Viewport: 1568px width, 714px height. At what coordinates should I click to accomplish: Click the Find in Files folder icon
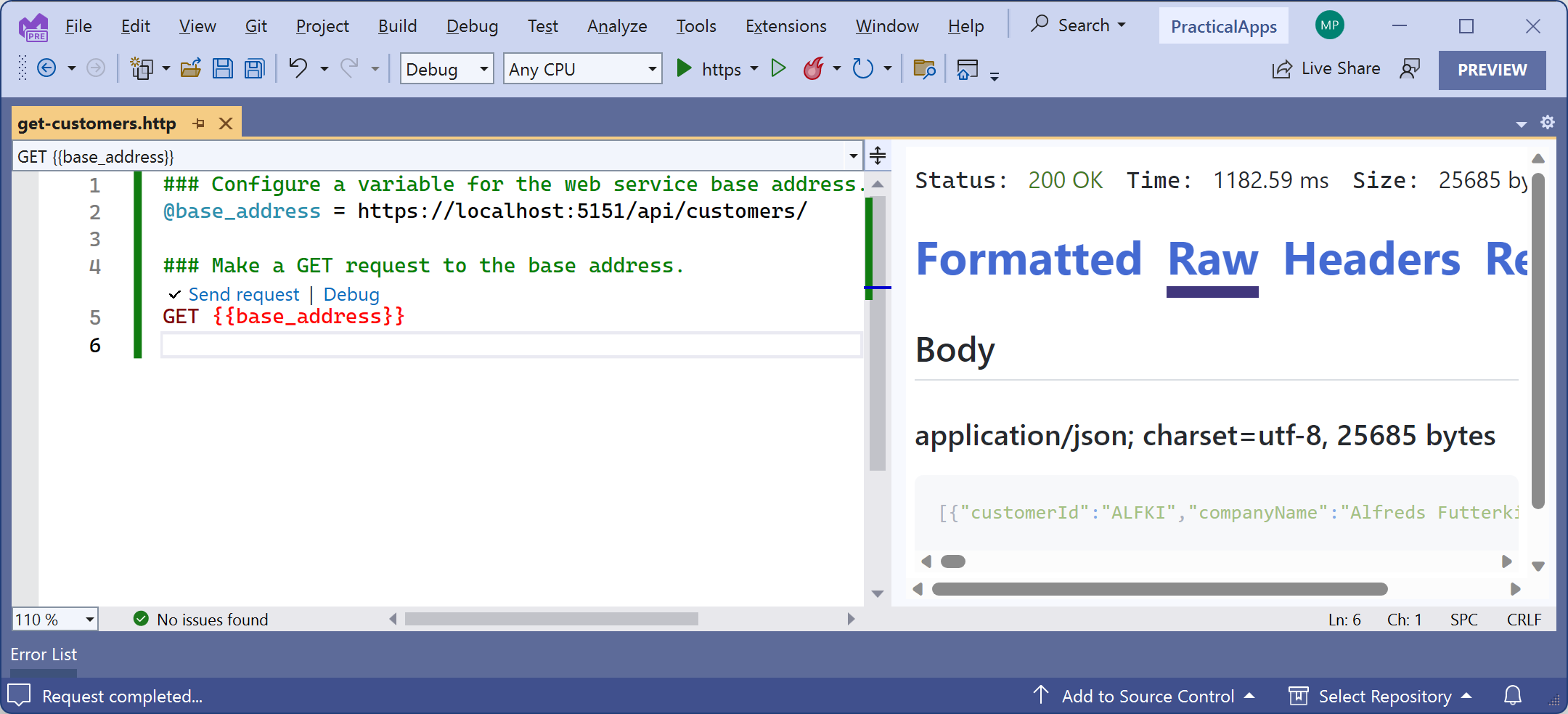924,69
